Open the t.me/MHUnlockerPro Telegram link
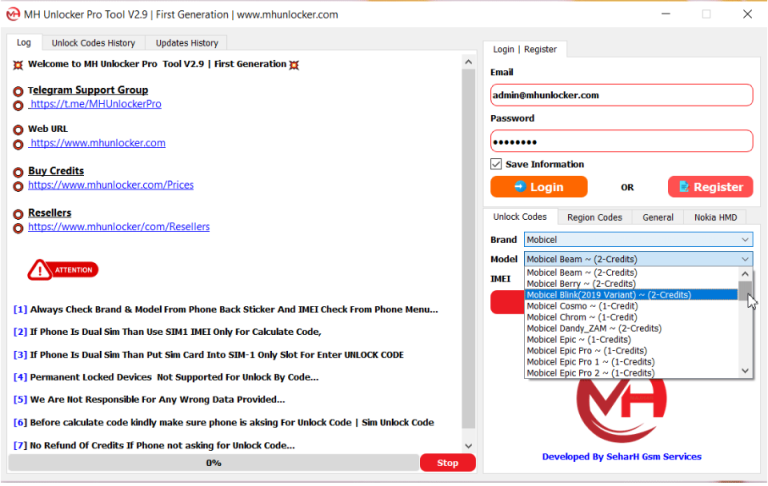The height and width of the screenshot is (486, 768). click(95, 104)
